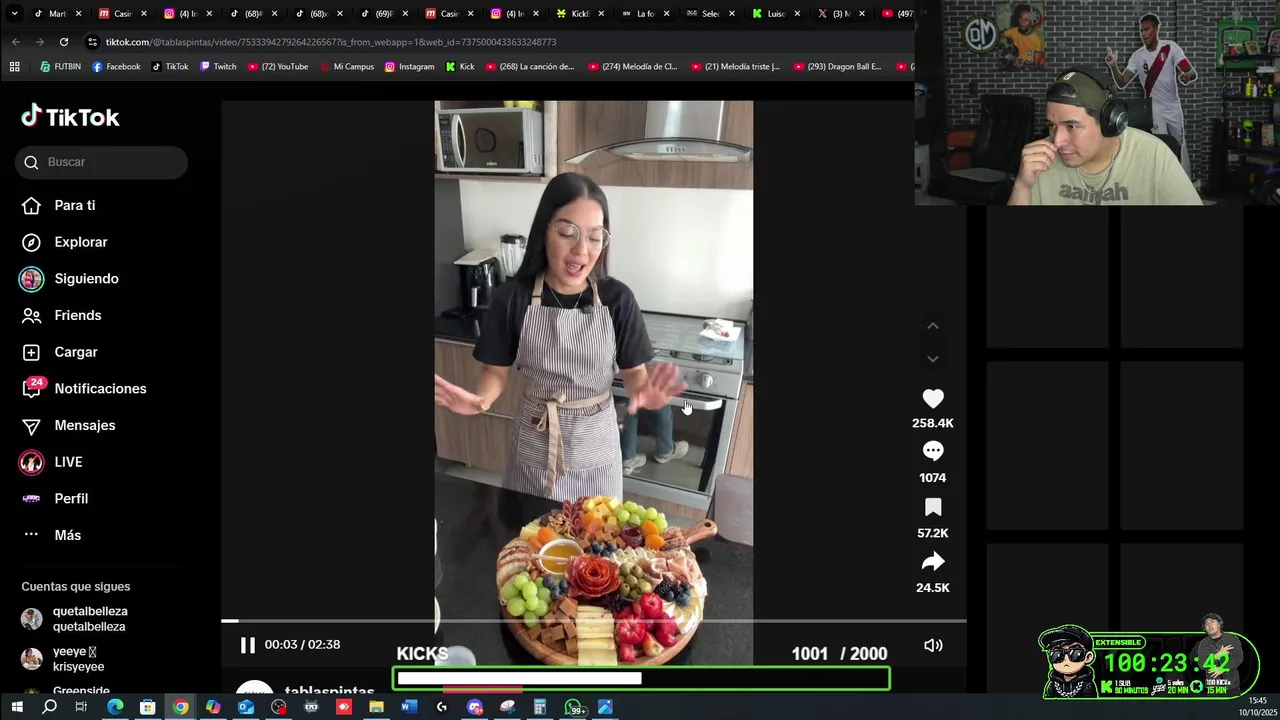1280x720 pixels.
Task: Open comments with 1074 count
Action: (x=933, y=452)
